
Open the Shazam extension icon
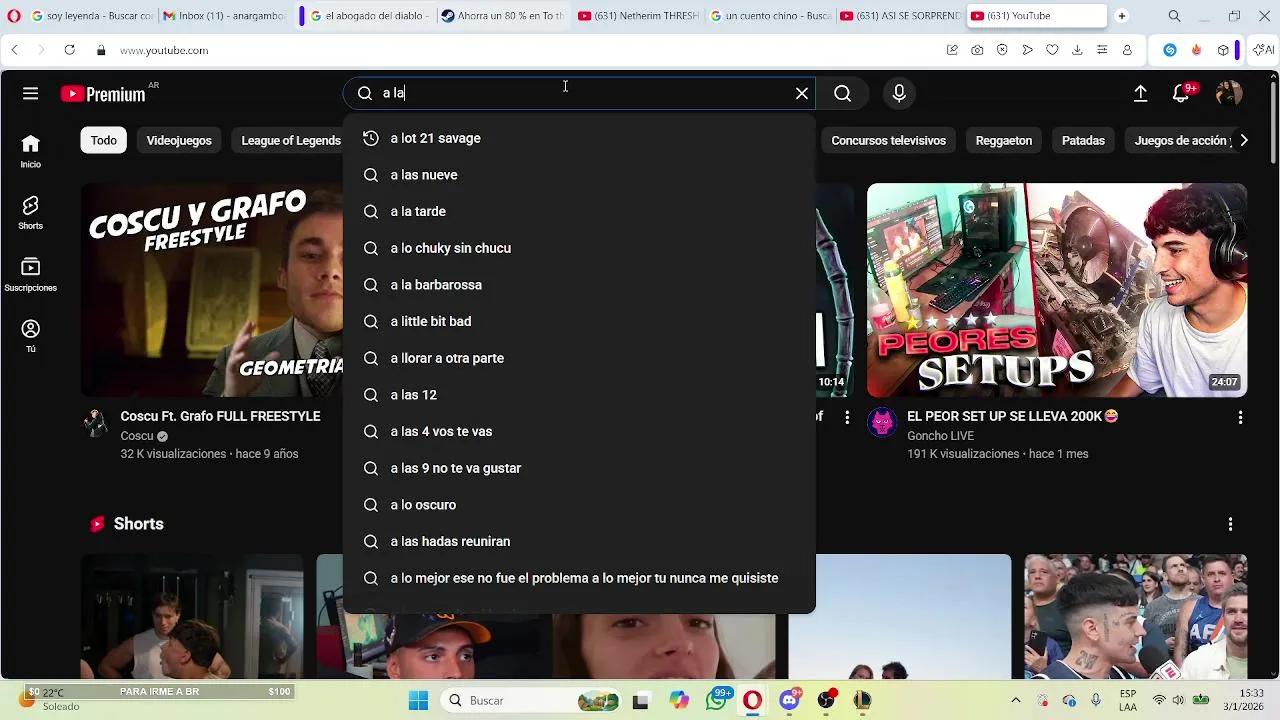[x=1170, y=50]
